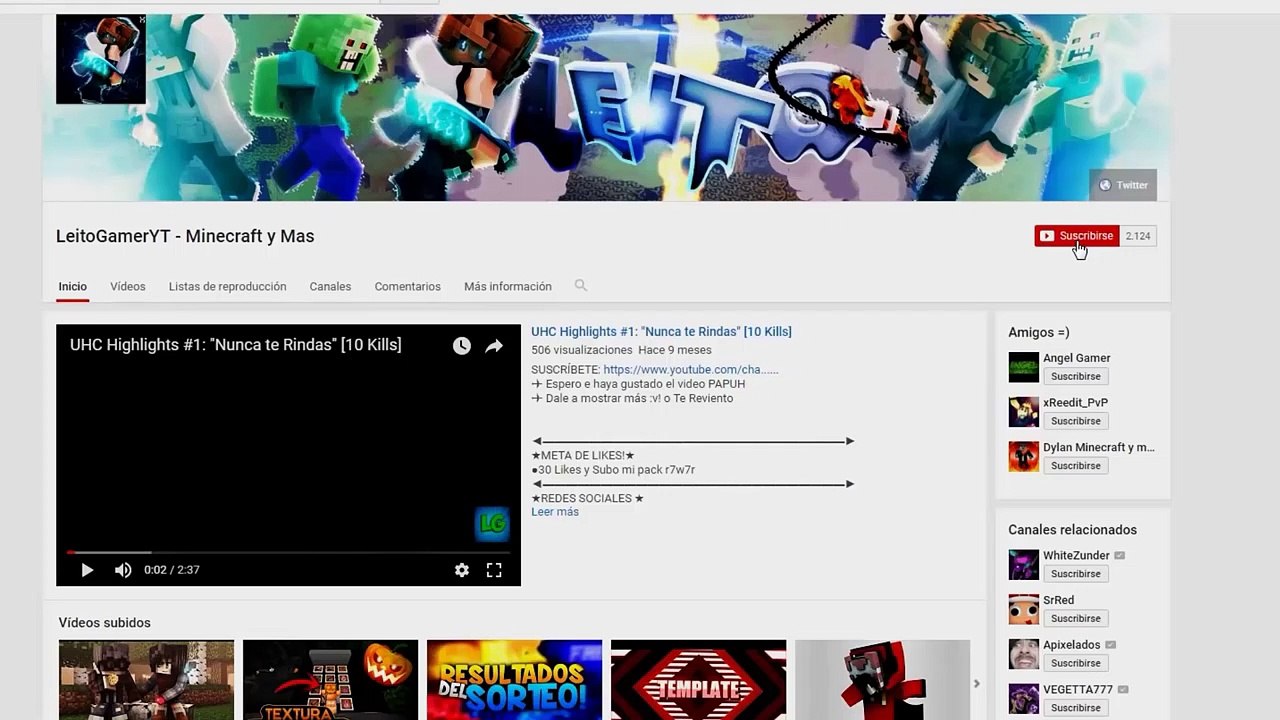The image size is (1280, 720).
Task: Open VEGETTA777 channel avatar
Action: [x=1023, y=698]
